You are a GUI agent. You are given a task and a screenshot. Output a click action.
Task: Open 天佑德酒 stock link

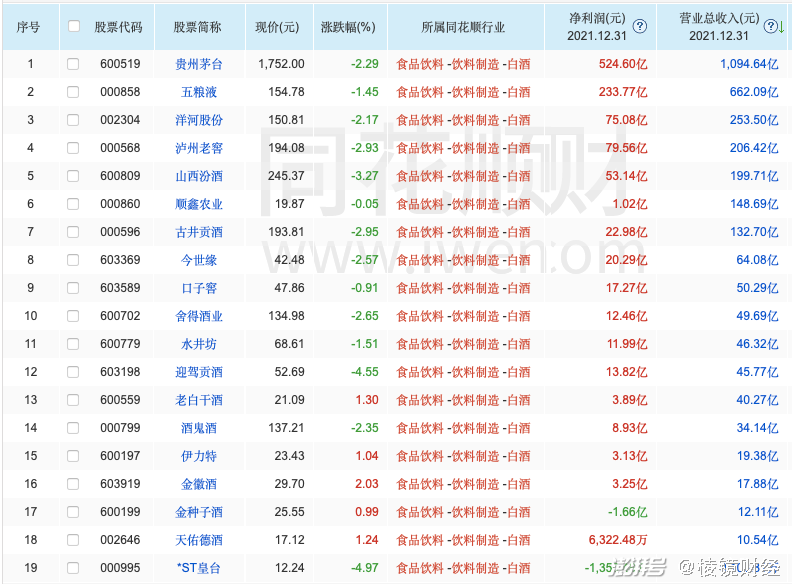[199, 540]
